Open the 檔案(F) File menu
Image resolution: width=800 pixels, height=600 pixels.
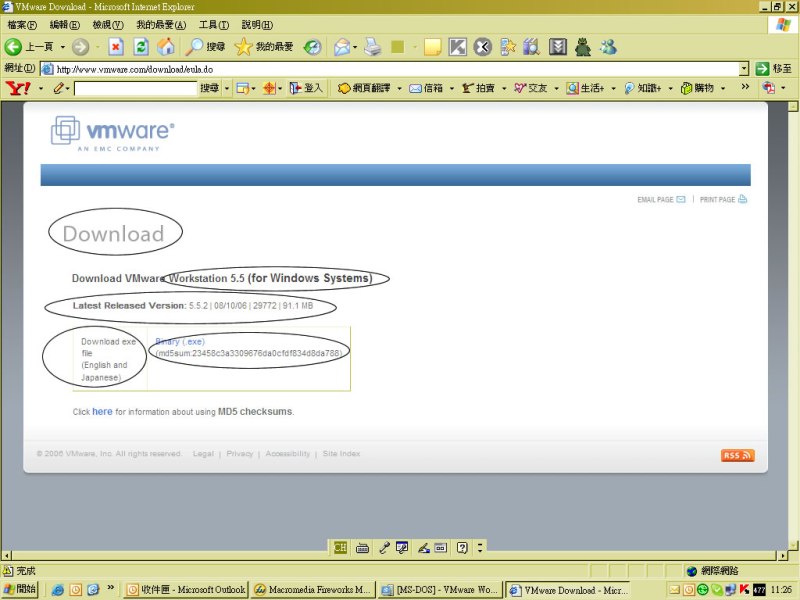(x=22, y=24)
